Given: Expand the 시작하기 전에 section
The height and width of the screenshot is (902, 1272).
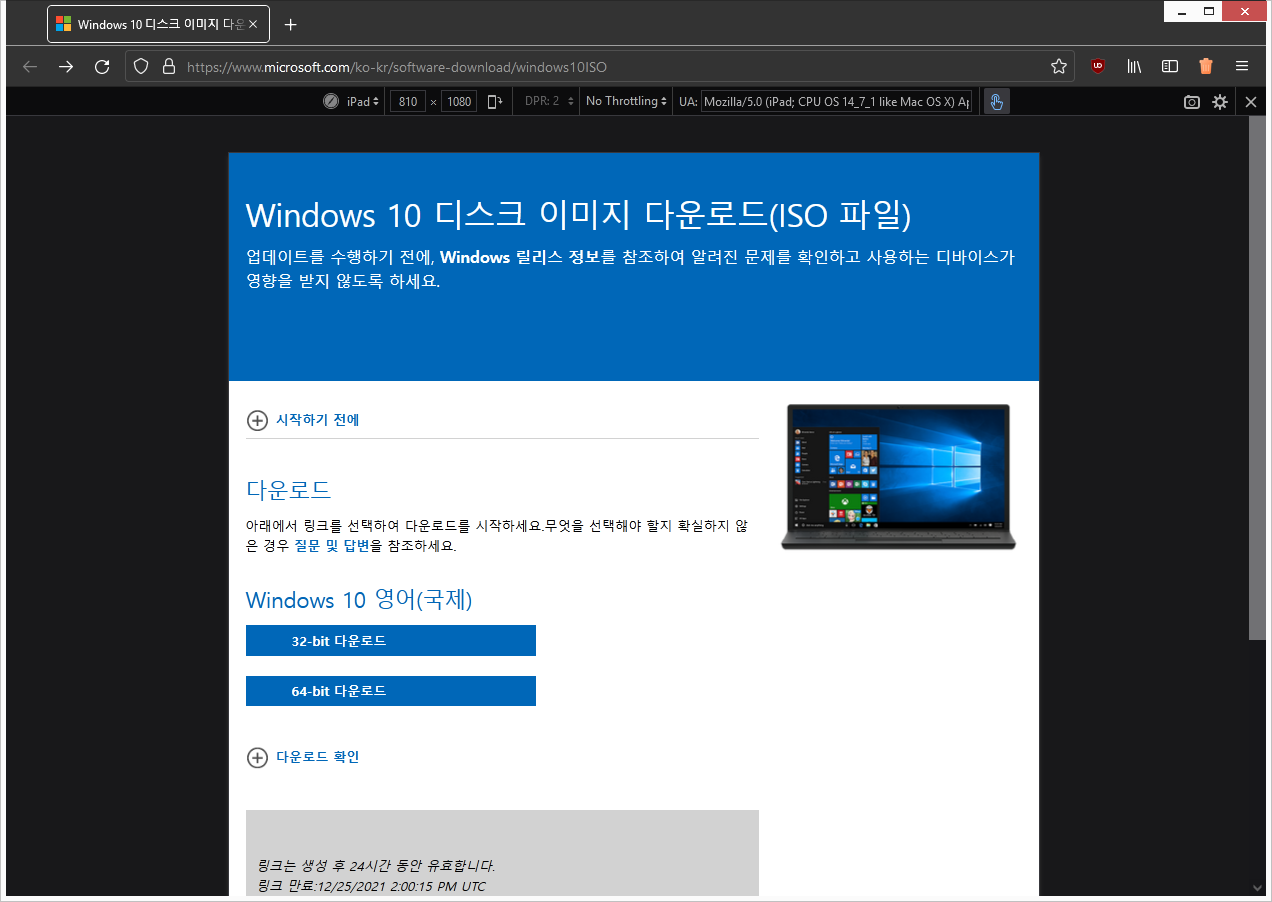Looking at the screenshot, I should point(303,420).
